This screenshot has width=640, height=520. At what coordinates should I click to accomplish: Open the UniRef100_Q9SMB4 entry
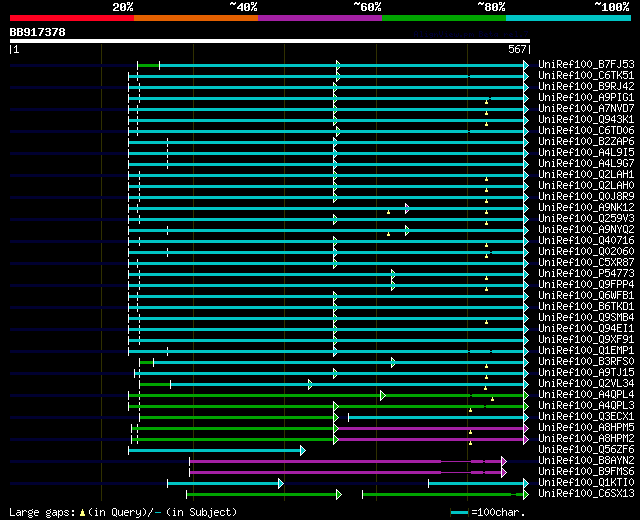586,318
